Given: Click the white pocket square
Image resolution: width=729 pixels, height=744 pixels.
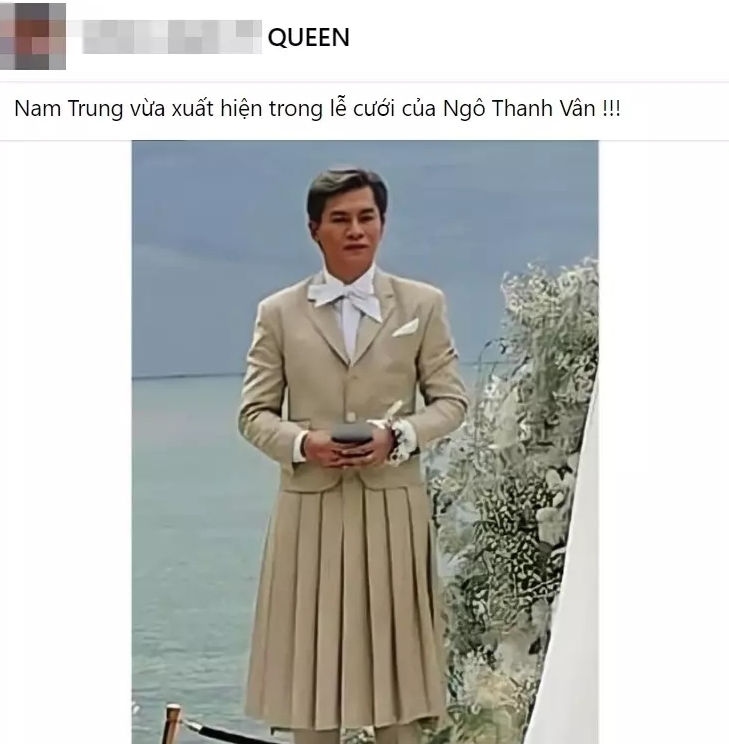Looking at the screenshot, I should 406,328.
